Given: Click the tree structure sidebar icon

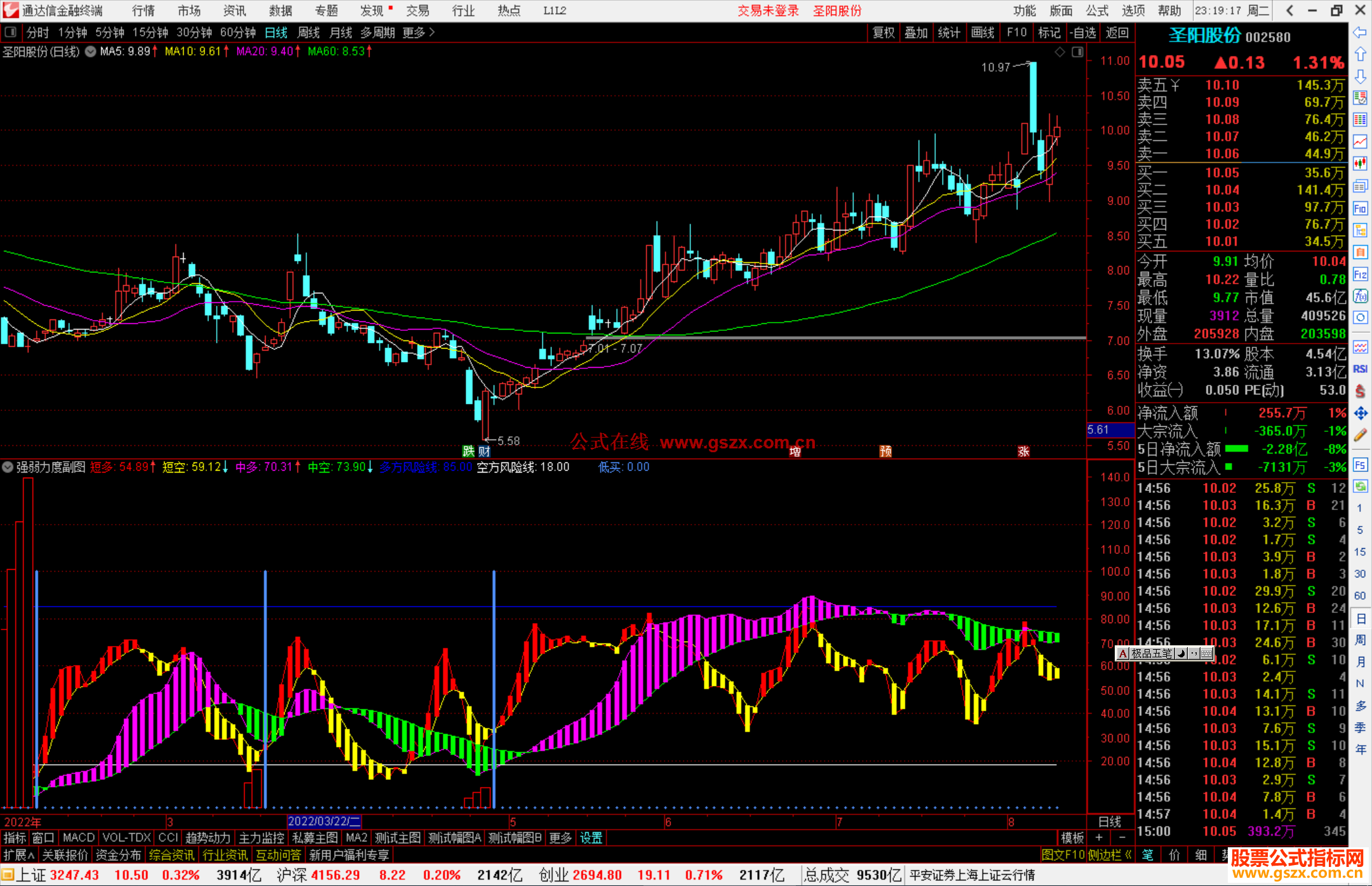Looking at the screenshot, I should pos(1360,230).
